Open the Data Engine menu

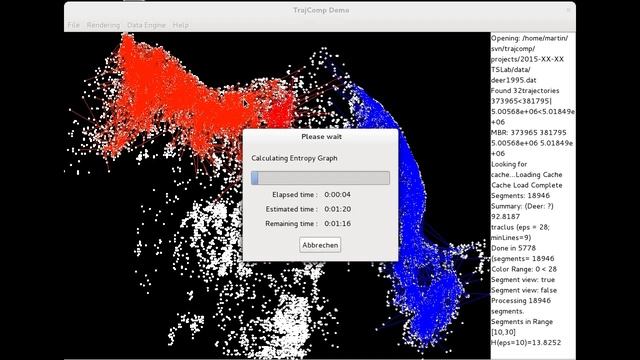coord(146,25)
